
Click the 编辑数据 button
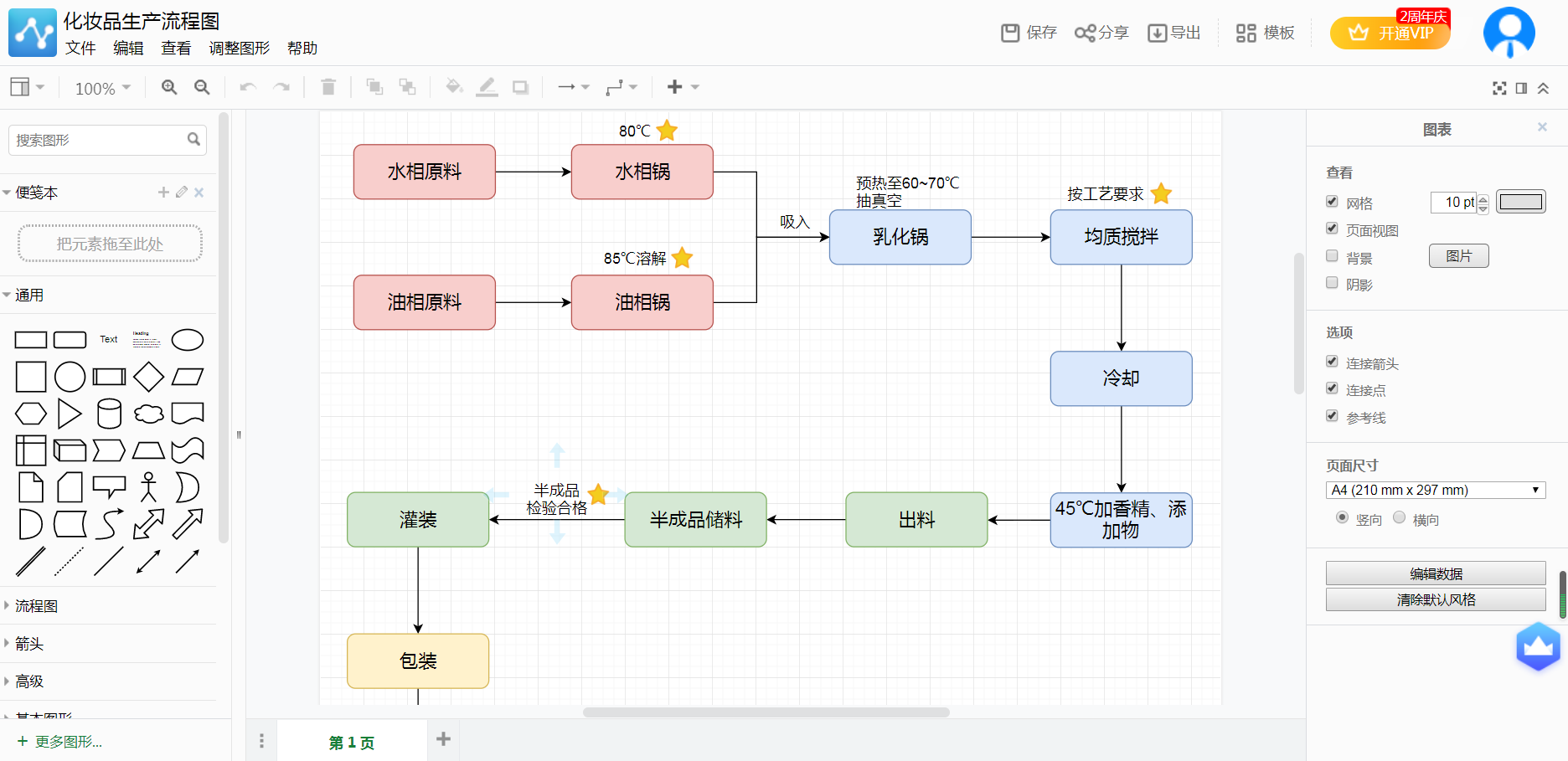tap(1436, 573)
